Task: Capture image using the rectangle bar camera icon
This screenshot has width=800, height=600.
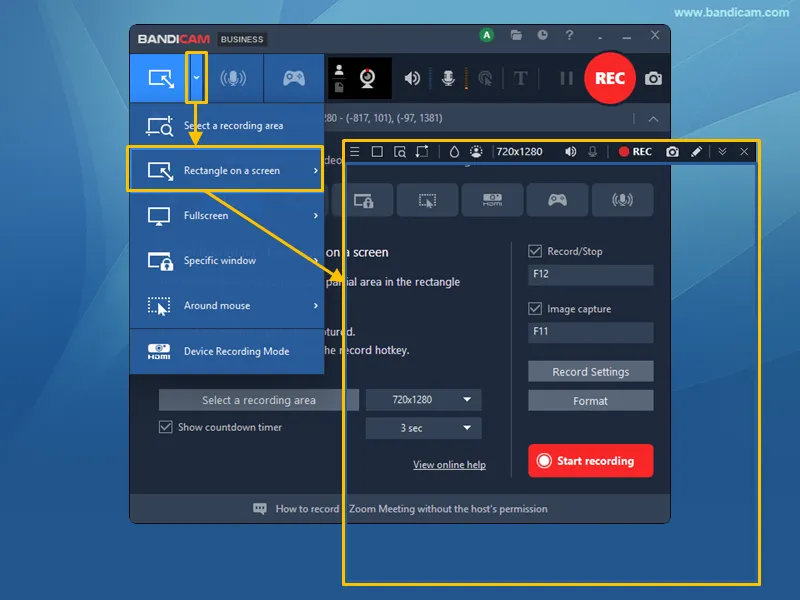Action: 672,152
